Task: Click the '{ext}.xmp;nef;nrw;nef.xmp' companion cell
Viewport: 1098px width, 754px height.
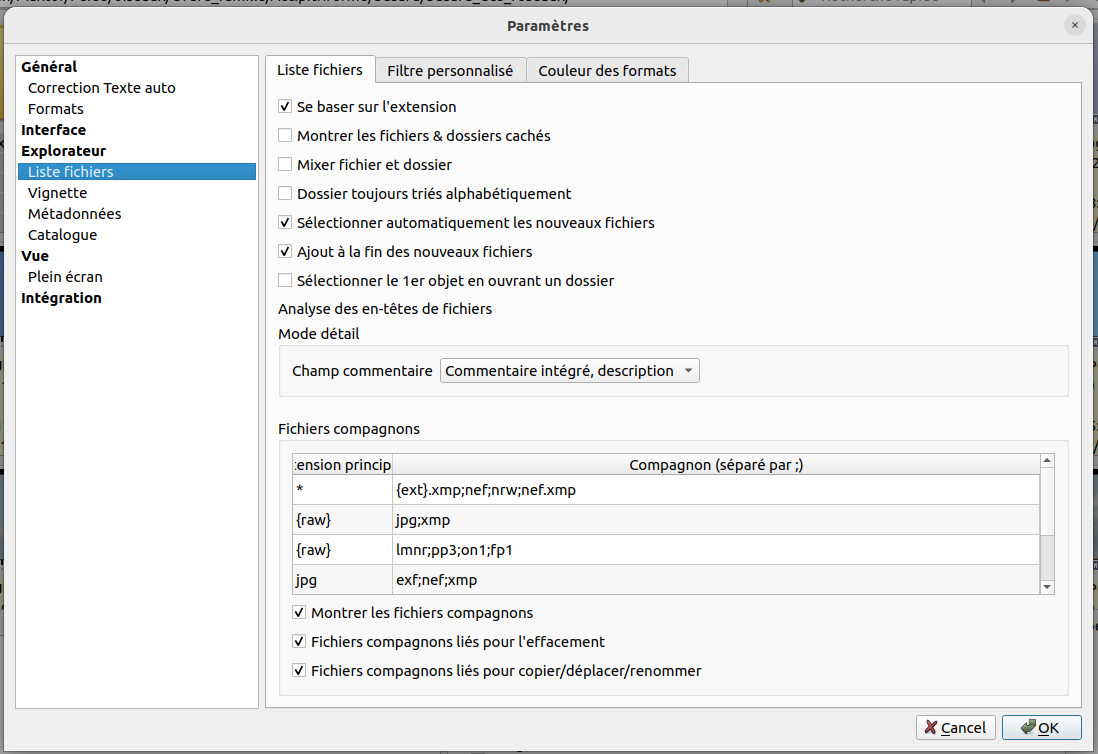Action: [x=715, y=490]
